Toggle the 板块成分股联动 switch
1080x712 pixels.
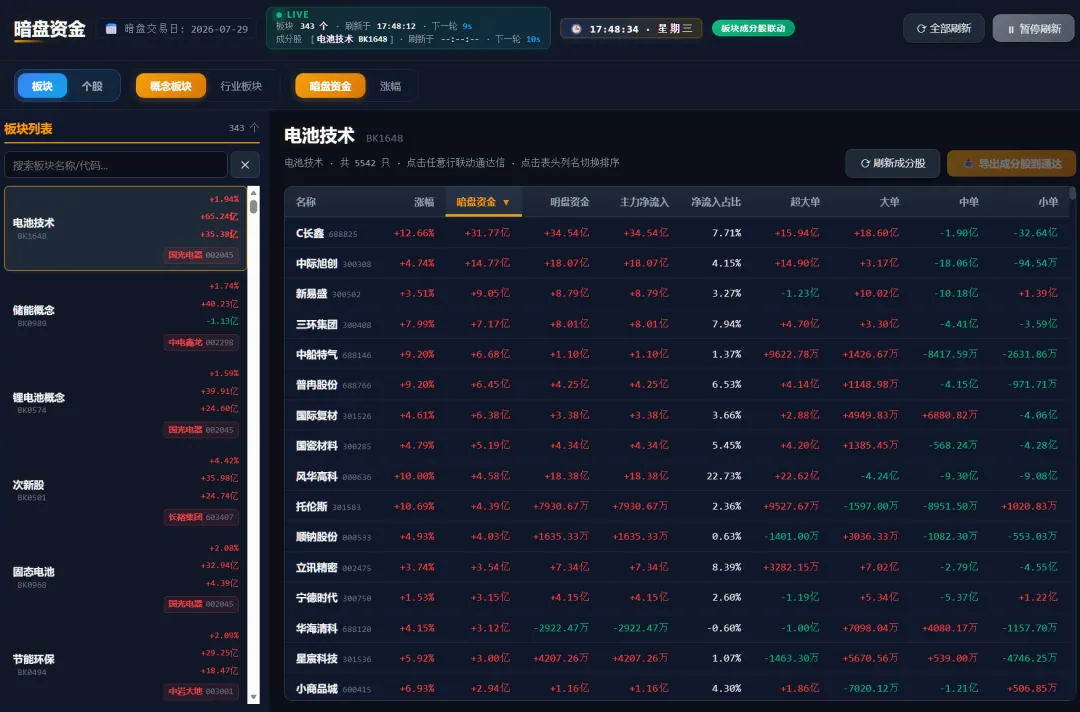[x=753, y=28]
